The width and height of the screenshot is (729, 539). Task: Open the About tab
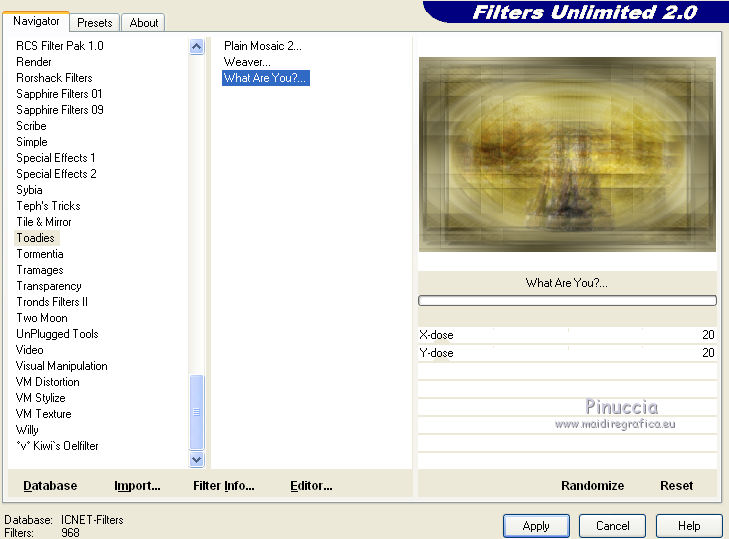pyautogui.click(x=144, y=23)
